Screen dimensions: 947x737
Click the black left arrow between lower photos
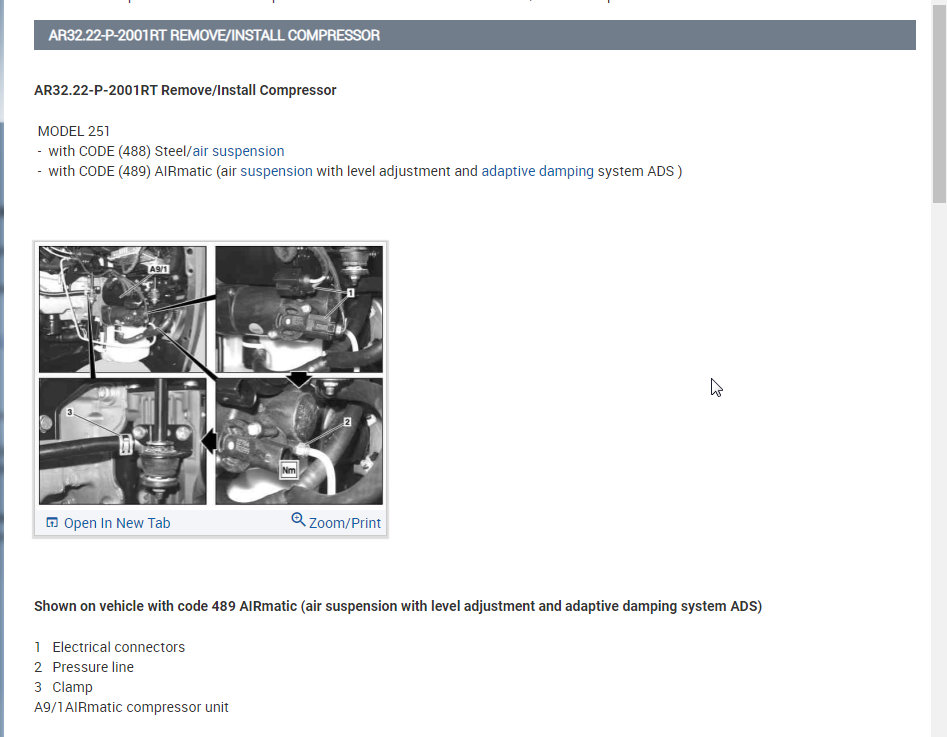coord(209,441)
